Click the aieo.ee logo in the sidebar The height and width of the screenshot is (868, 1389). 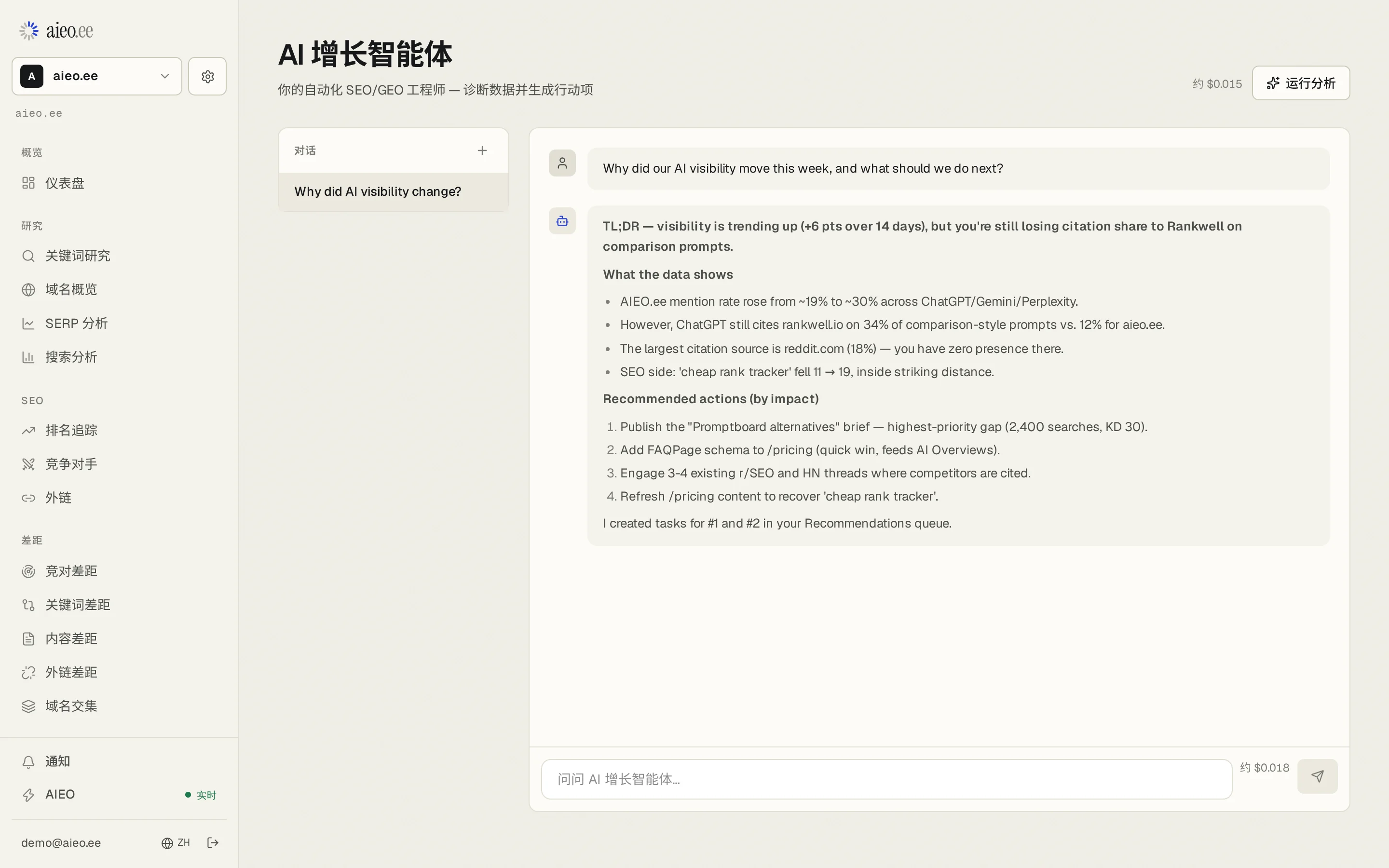point(55,30)
